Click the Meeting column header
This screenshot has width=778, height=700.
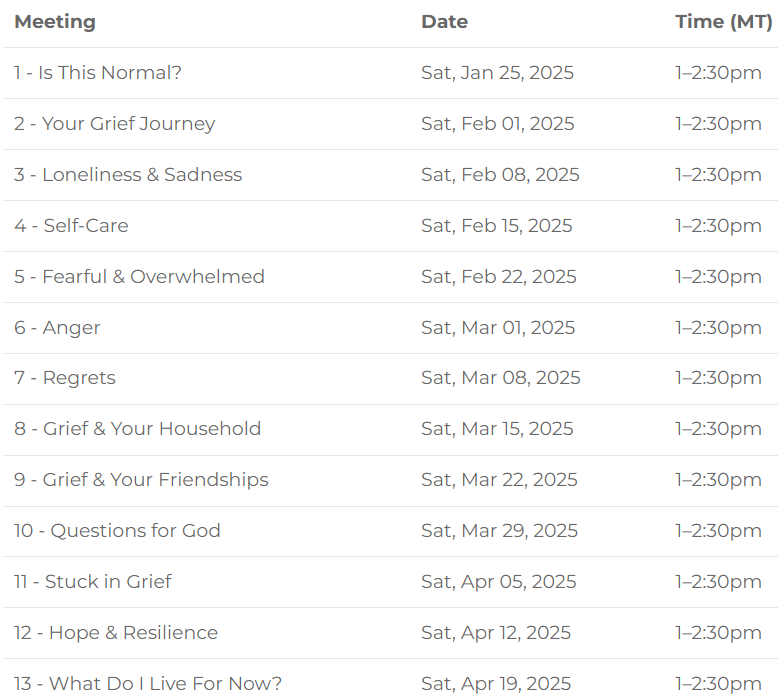(55, 22)
